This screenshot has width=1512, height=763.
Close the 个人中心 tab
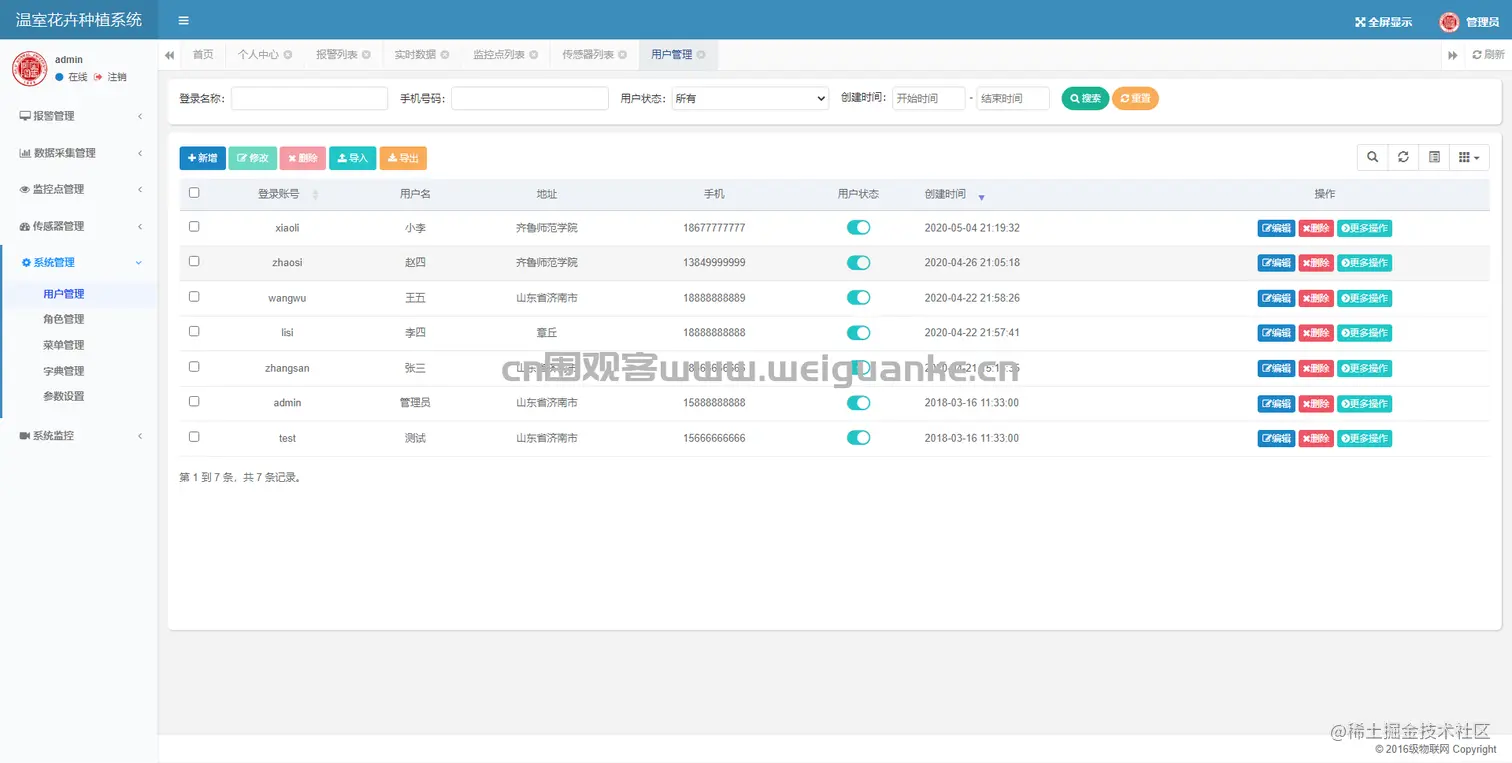tap(288, 55)
